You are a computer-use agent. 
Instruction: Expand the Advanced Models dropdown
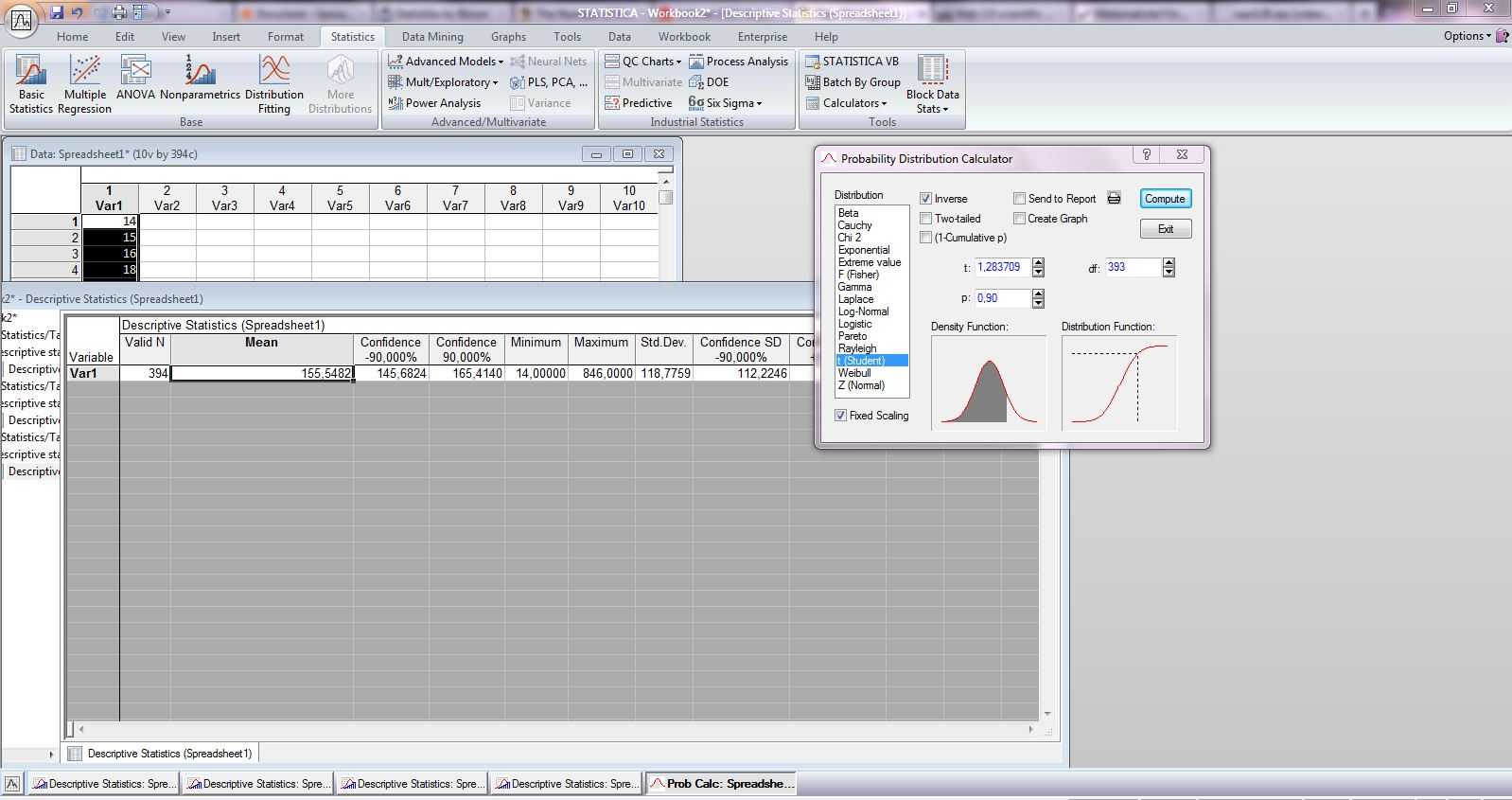click(446, 62)
